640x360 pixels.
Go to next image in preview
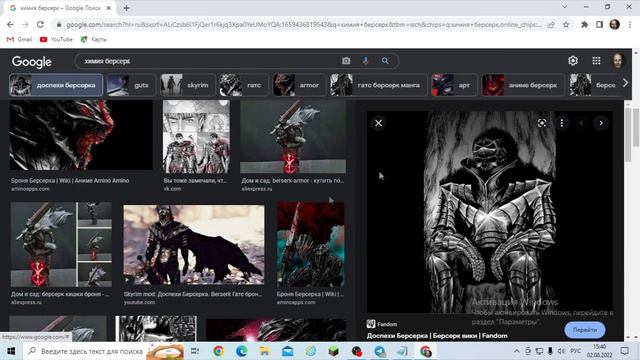pos(601,123)
